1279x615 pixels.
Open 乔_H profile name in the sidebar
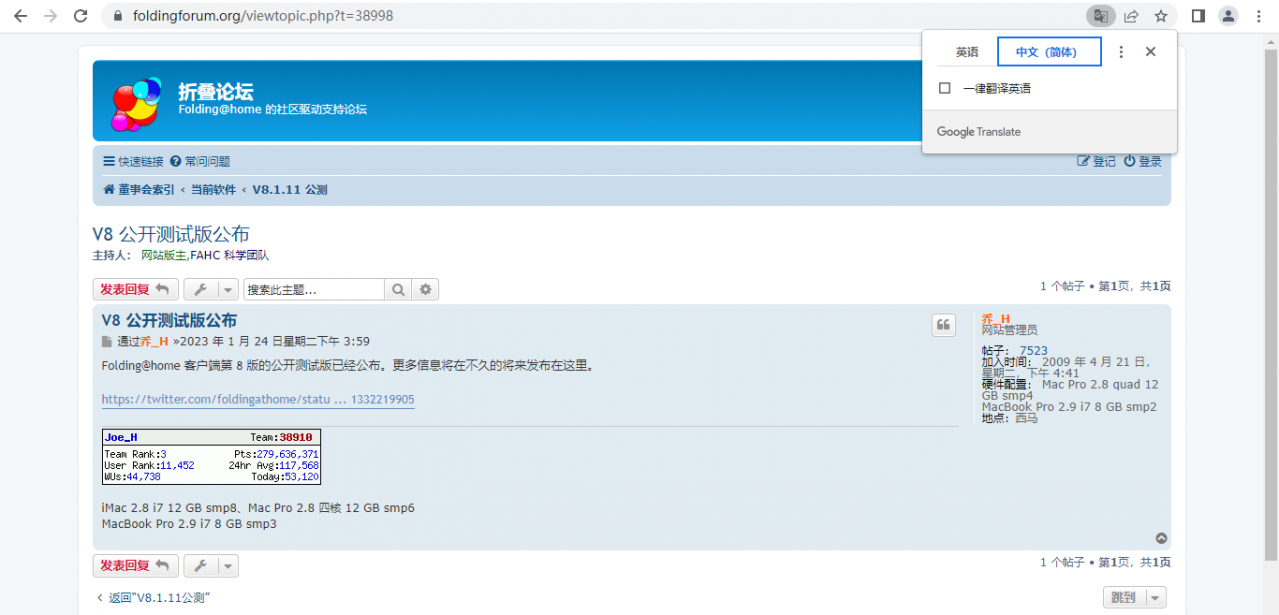(996, 318)
